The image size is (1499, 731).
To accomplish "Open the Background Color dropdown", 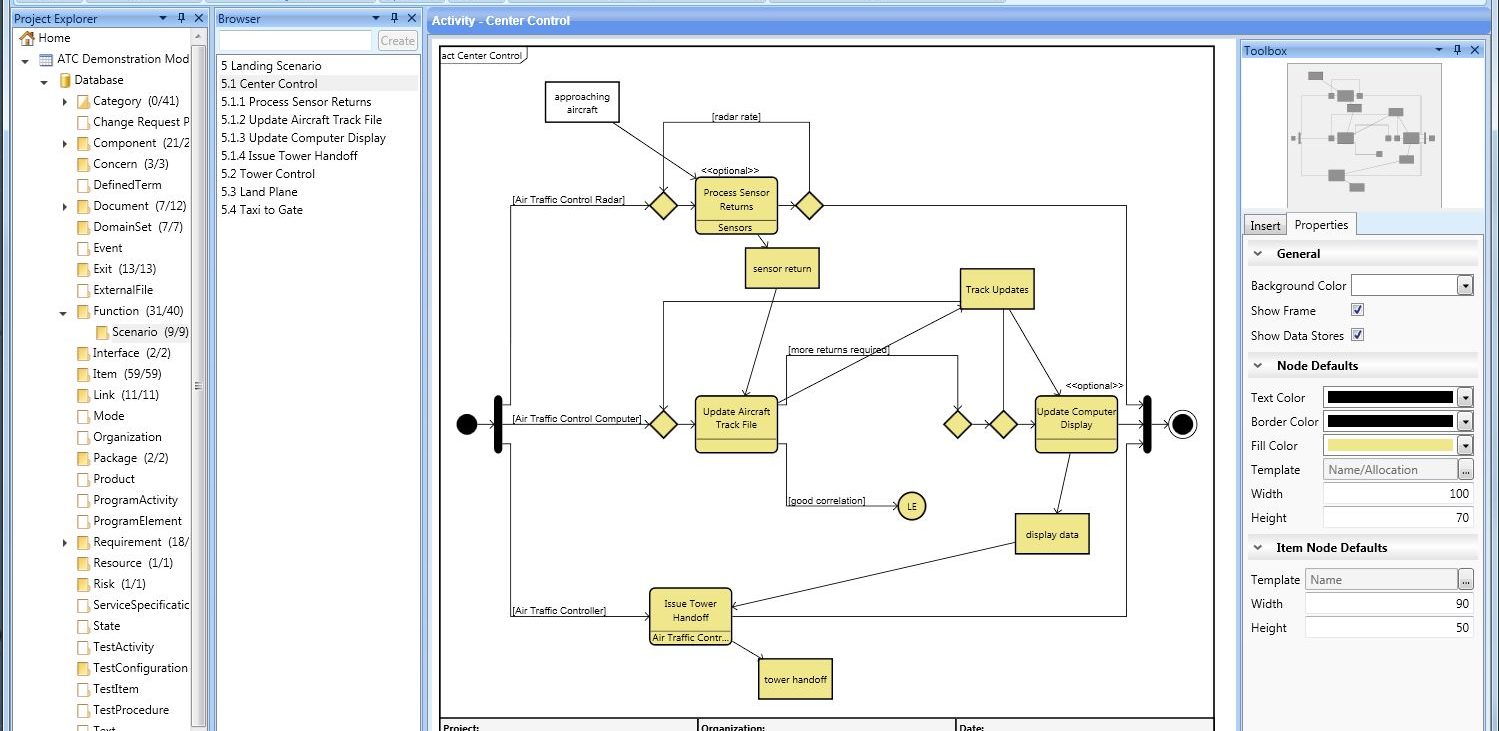I will point(1465,286).
